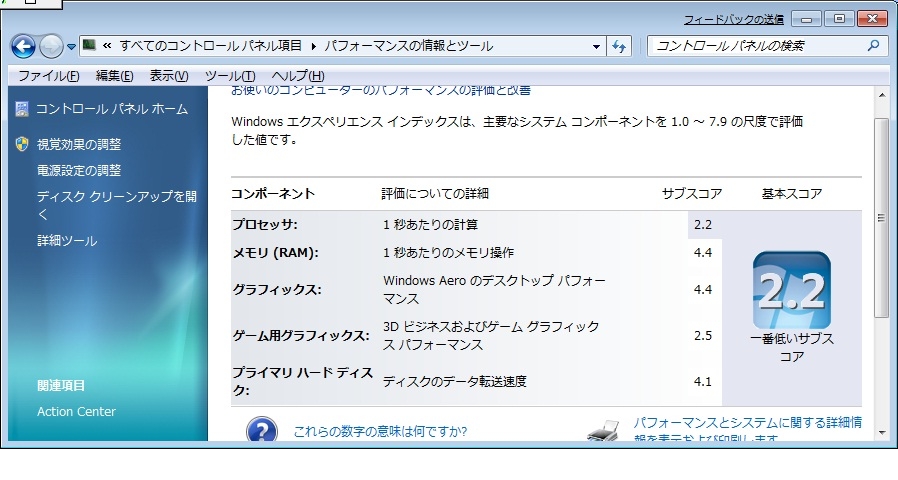Viewport: 898px width, 480px height.
Task: Open これらの数字の意味は何ですか? link
Action: click(380, 431)
